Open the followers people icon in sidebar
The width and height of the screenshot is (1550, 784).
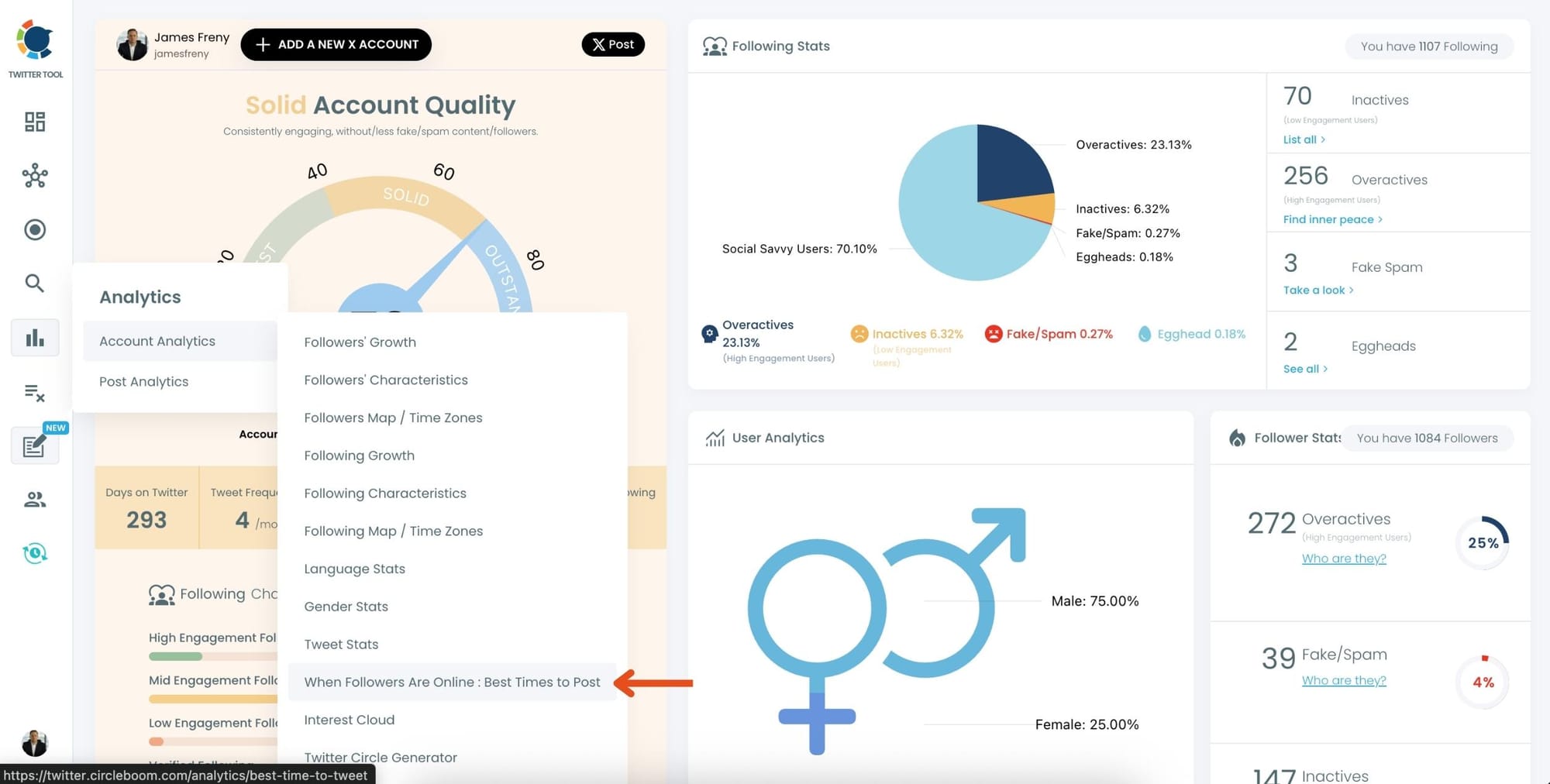pyautogui.click(x=34, y=500)
